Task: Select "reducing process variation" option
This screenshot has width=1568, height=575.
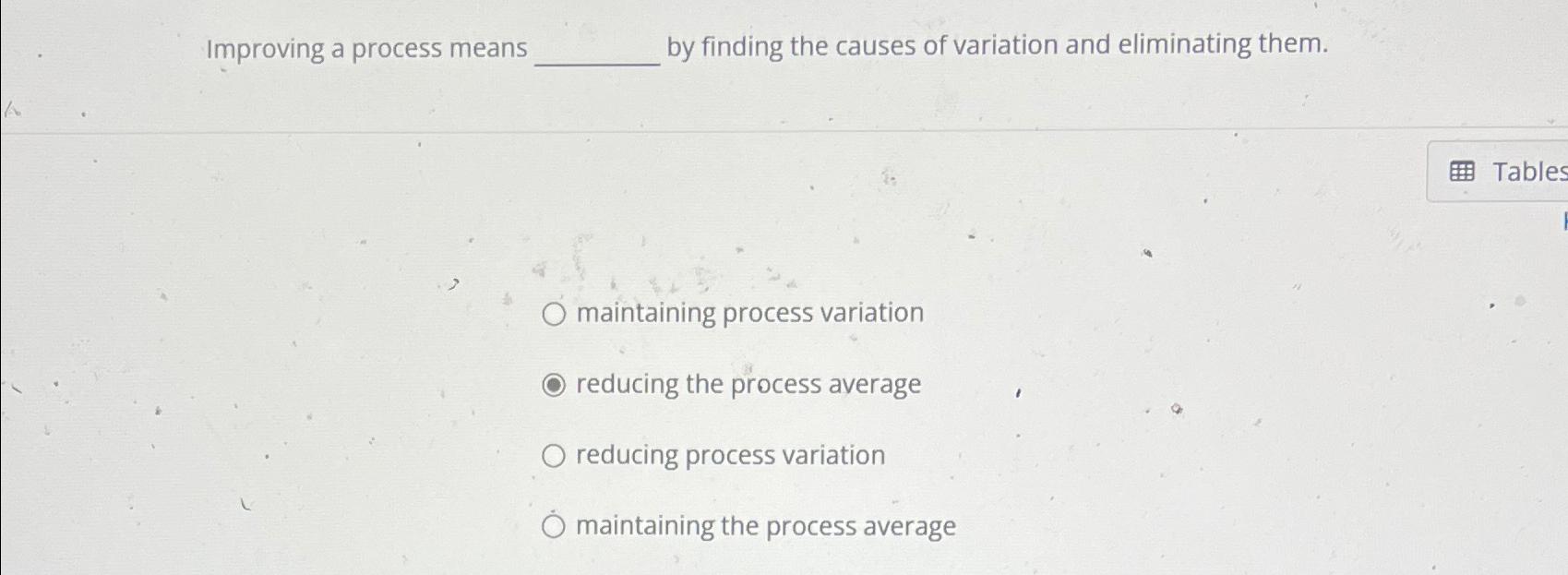Action: pyautogui.click(x=555, y=455)
